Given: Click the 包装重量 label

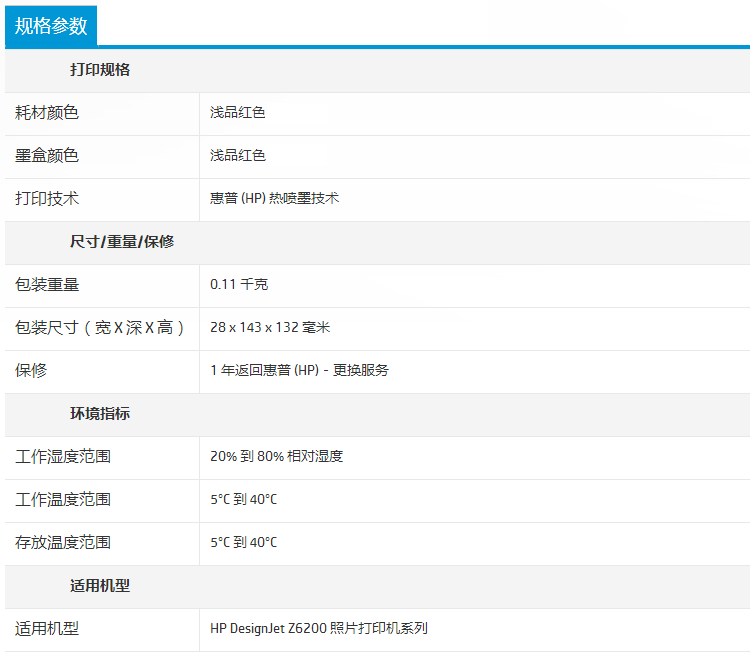Looking at the screenshot, I should coord(47,285).
